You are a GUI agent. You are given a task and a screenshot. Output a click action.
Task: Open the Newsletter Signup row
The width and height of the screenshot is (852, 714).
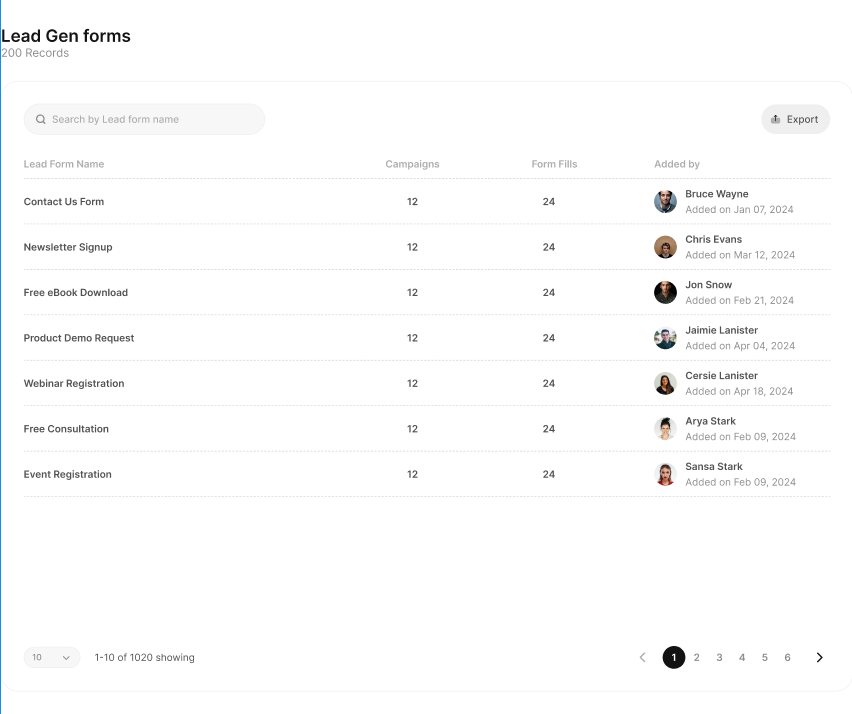coord(427,247)
